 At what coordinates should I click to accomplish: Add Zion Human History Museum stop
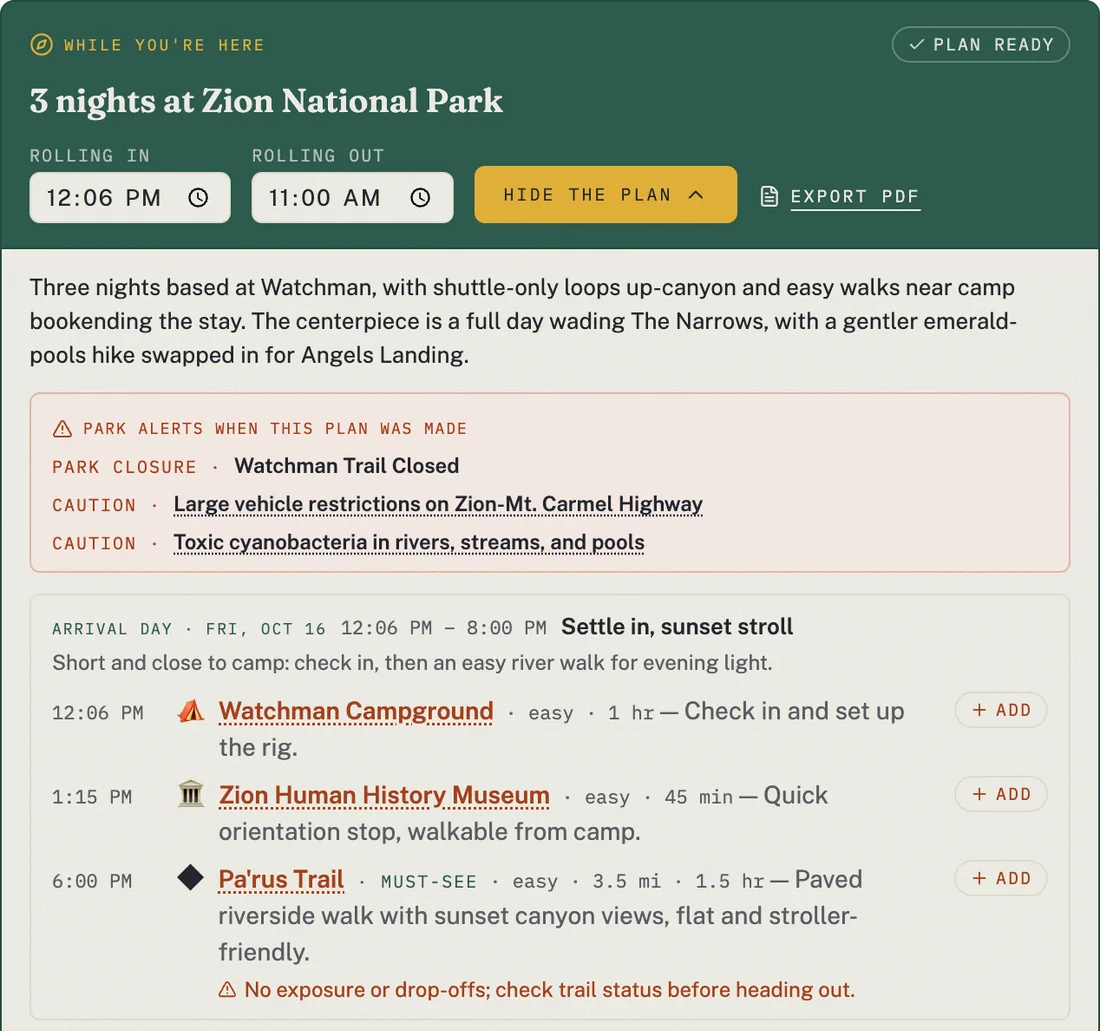coord(1001,794)
